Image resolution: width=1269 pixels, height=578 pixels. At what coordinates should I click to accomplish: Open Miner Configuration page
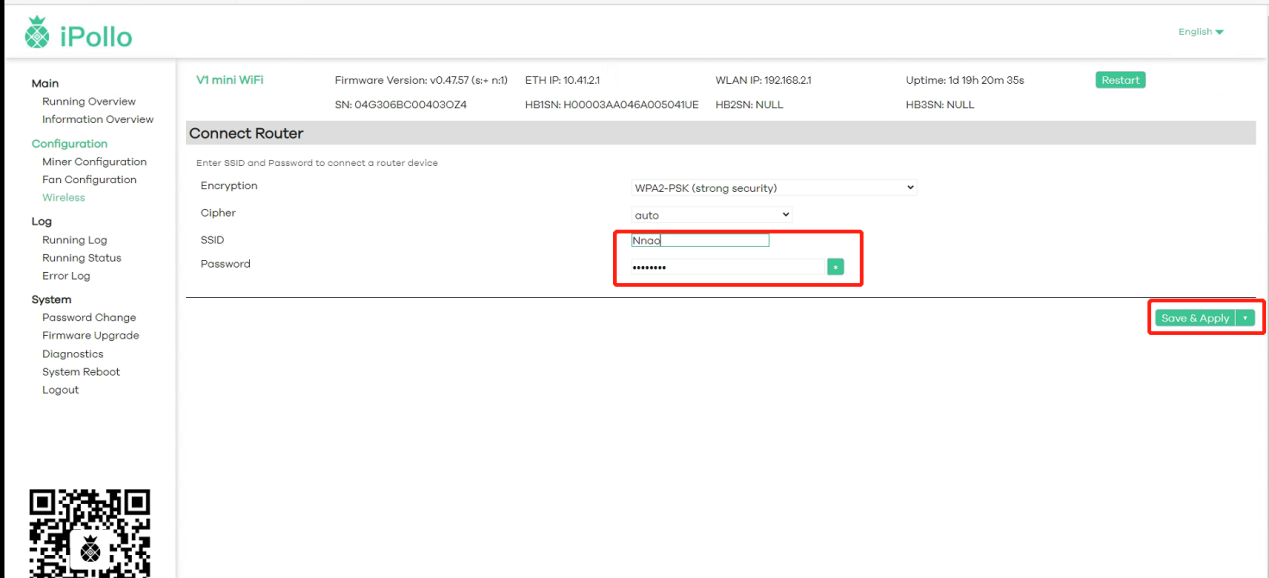pyautogui.click(x=94, y=162)
